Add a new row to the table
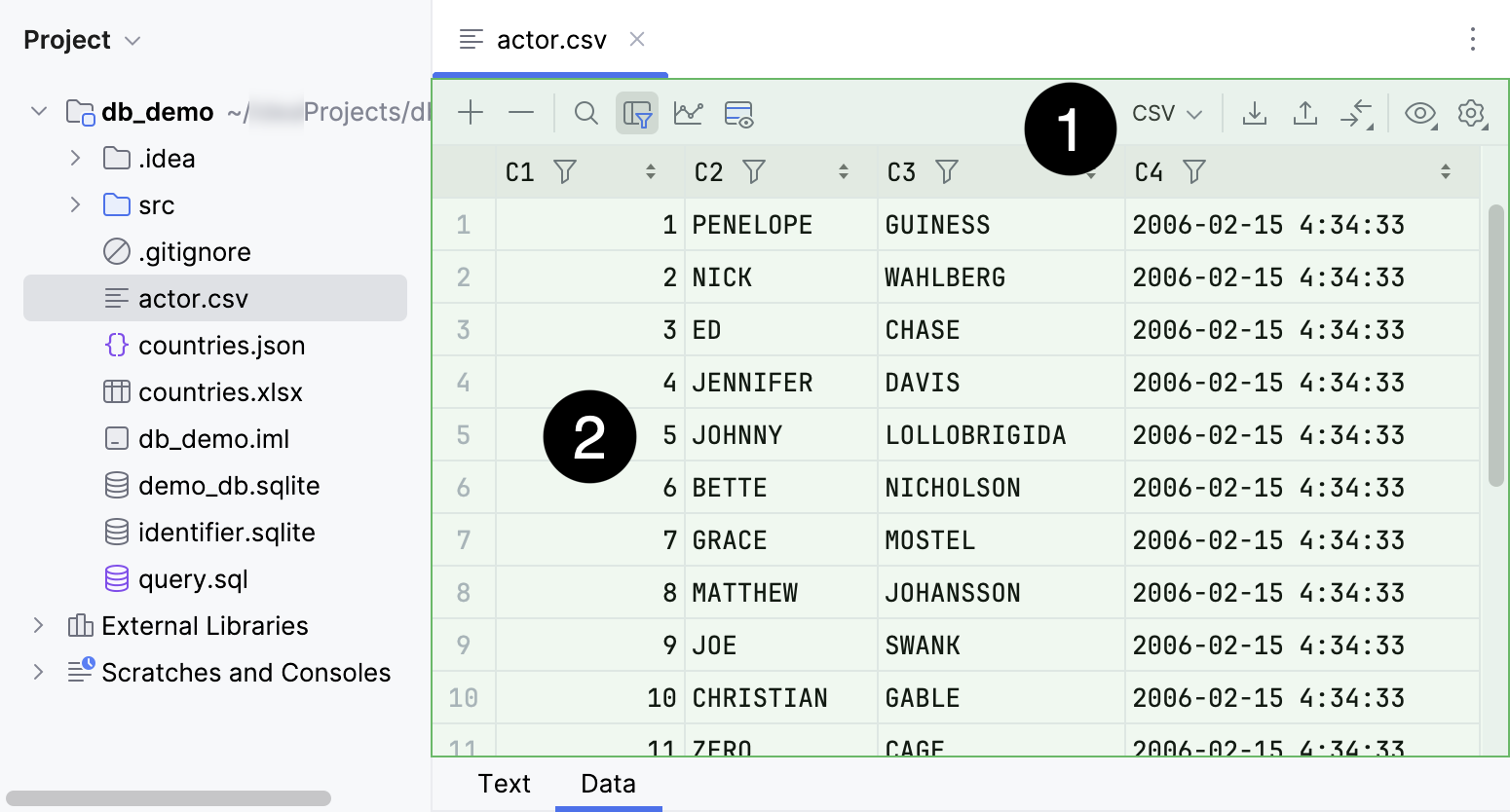The height and width of the screenshot is (812, 1510). [471, 113]
